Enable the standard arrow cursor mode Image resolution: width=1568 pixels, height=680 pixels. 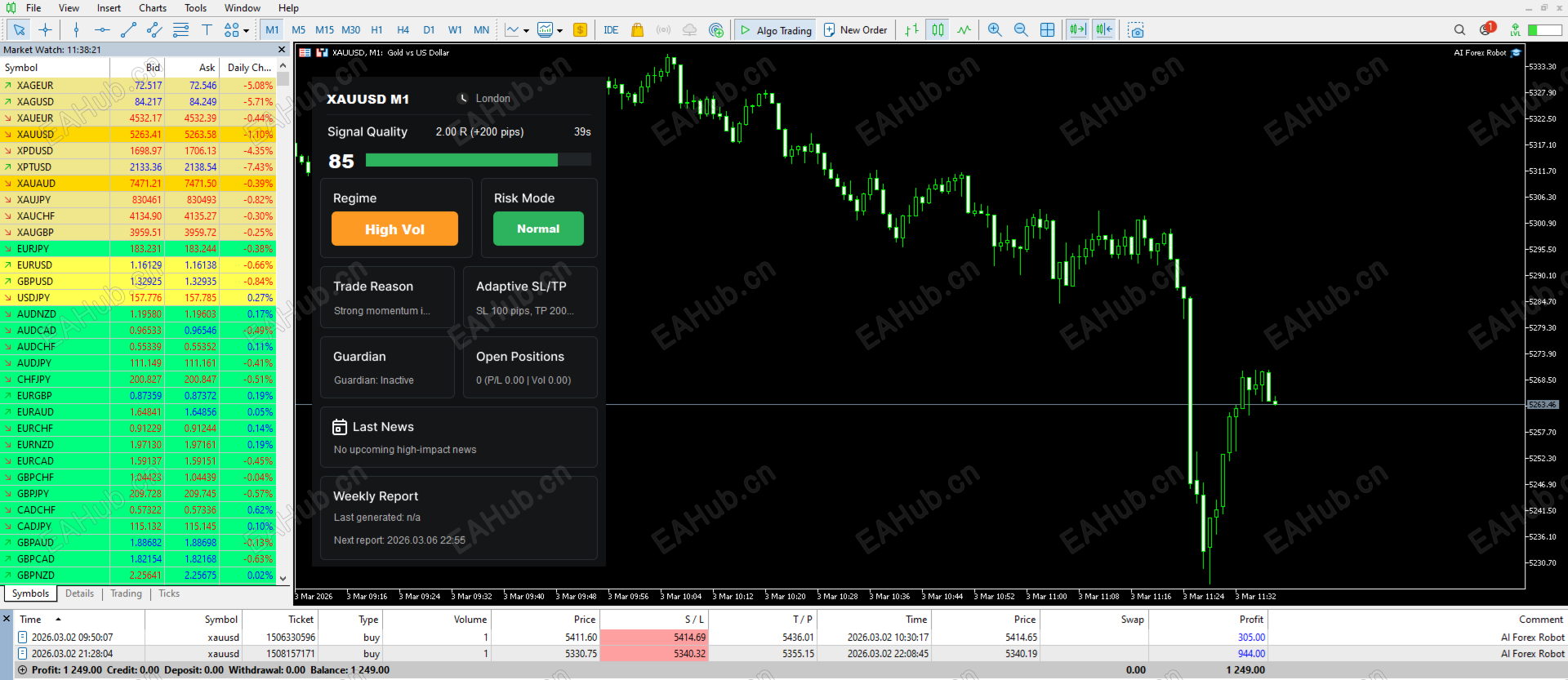pos(19,30)
